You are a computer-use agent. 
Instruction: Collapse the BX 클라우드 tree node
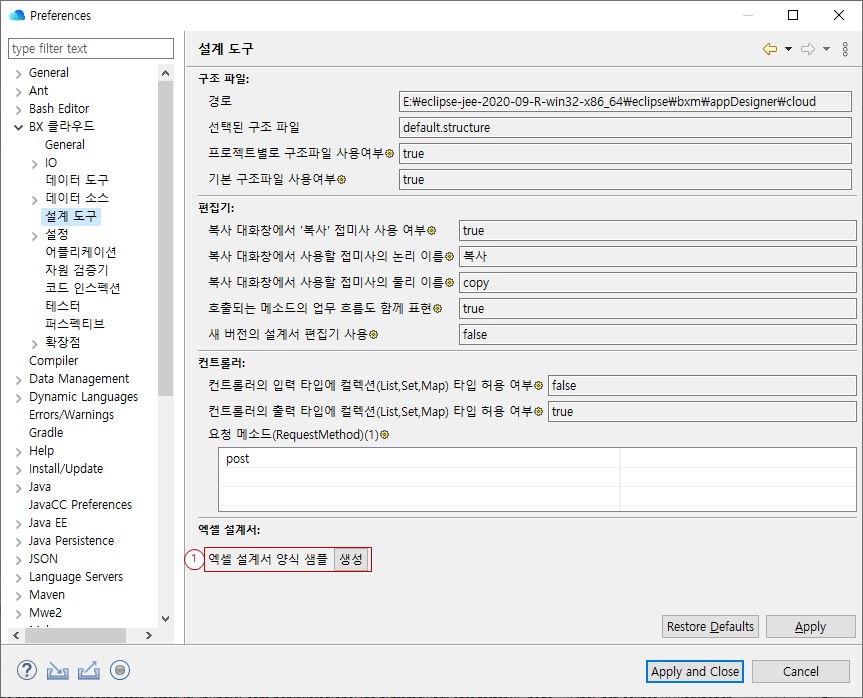(18, 127)
